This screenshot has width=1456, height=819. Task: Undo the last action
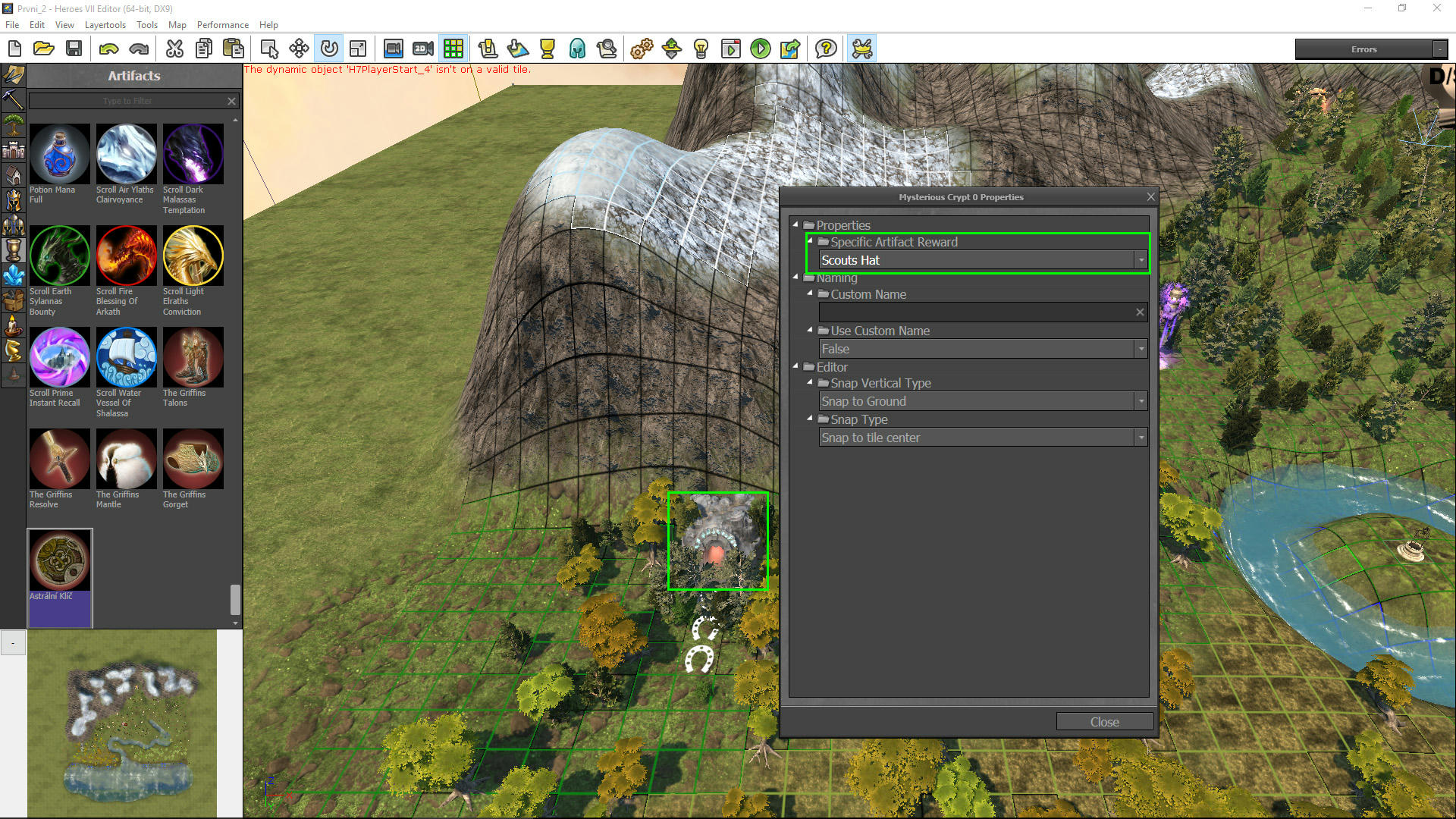coord(109,49)
